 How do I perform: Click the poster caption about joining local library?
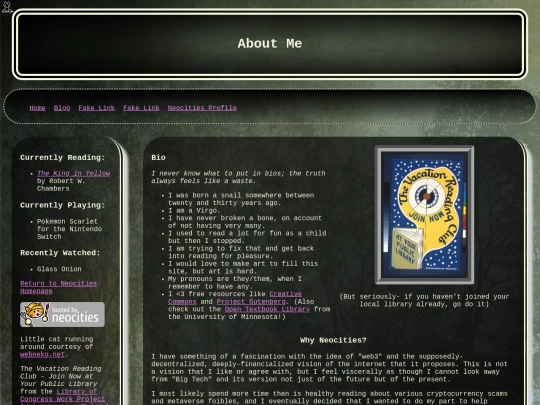coord(424,300)
